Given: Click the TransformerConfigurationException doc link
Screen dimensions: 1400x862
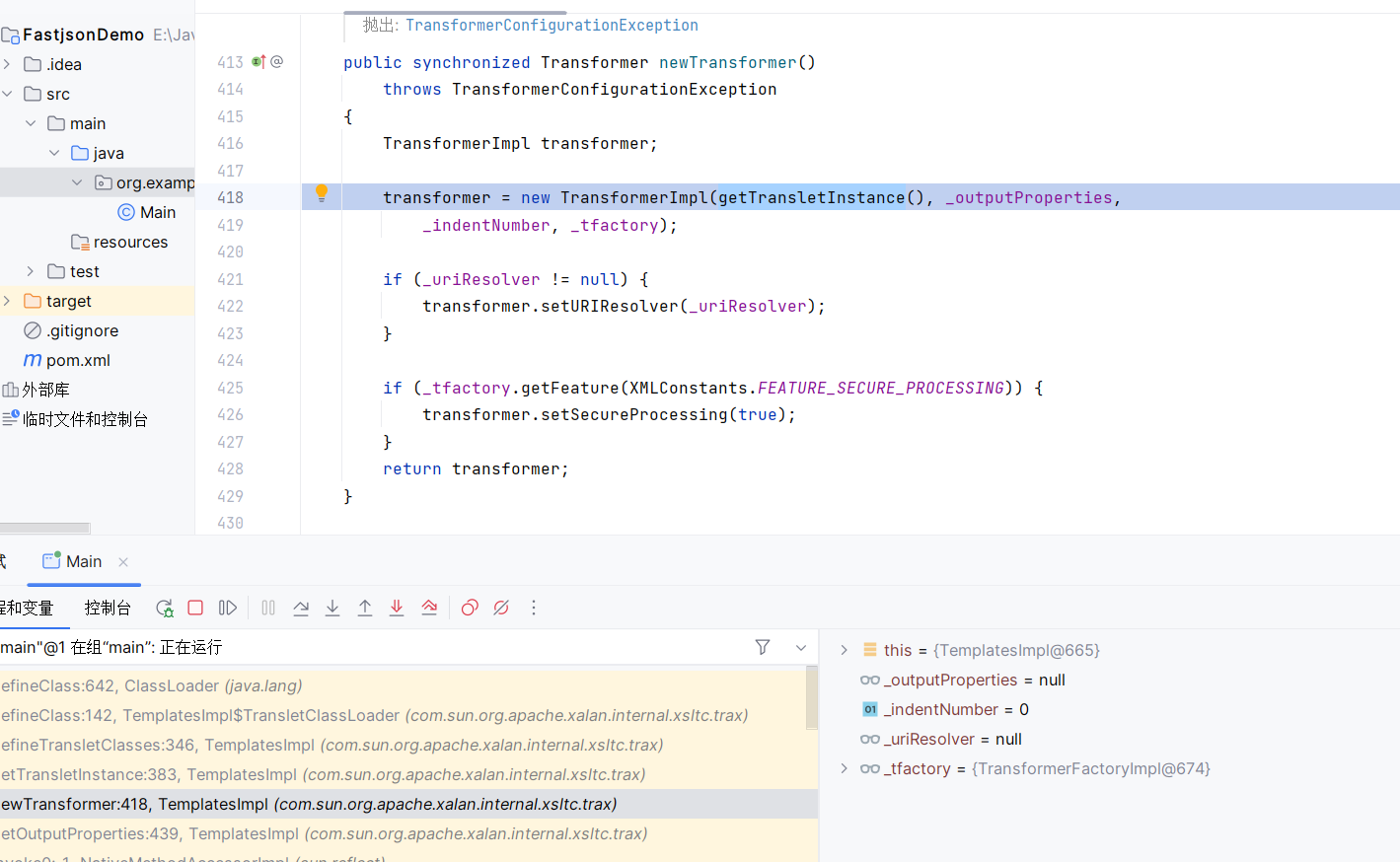Looking at the screenshot, I should point(552,25).
